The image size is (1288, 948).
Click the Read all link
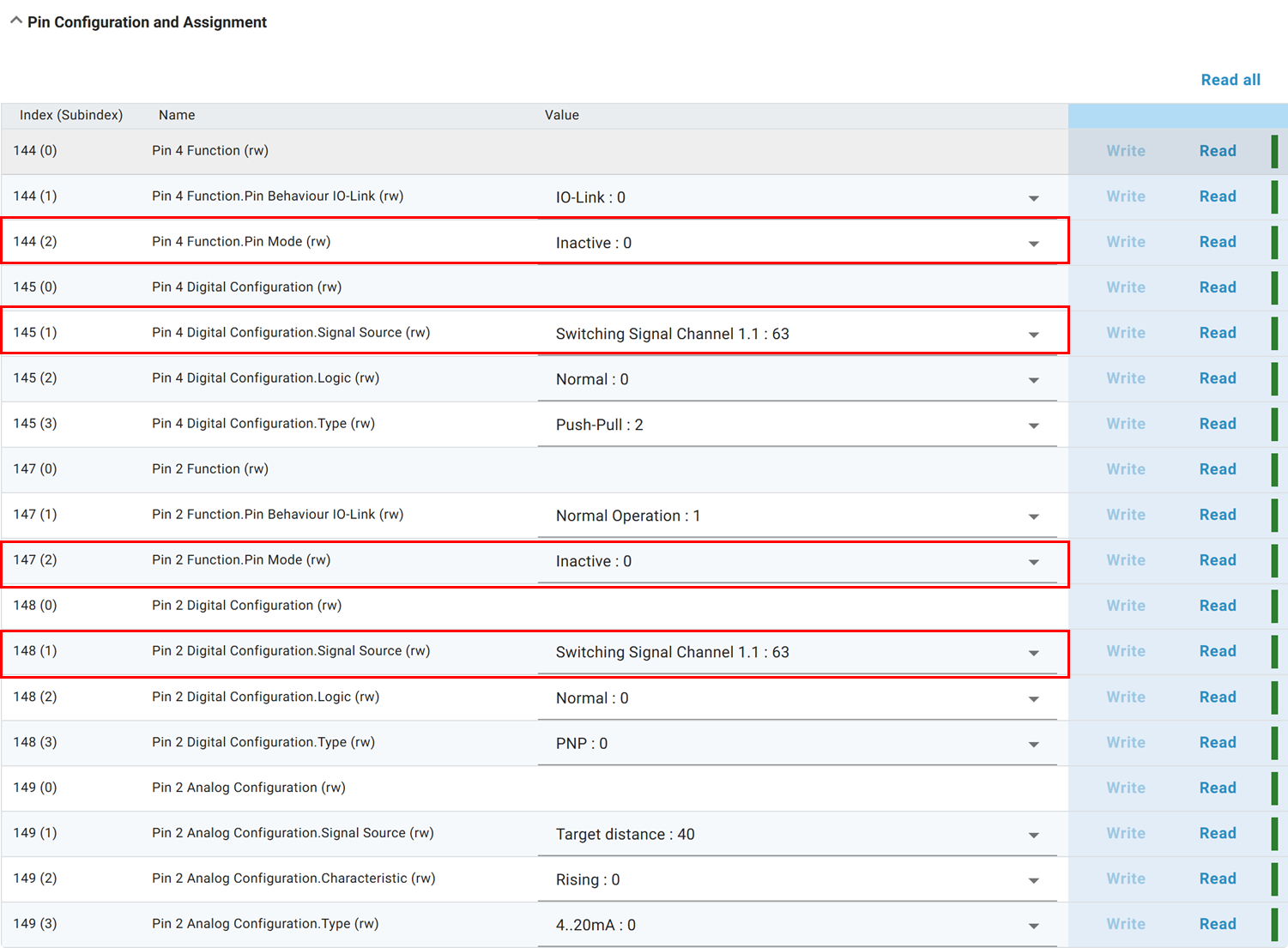[x=1230, y=80]
